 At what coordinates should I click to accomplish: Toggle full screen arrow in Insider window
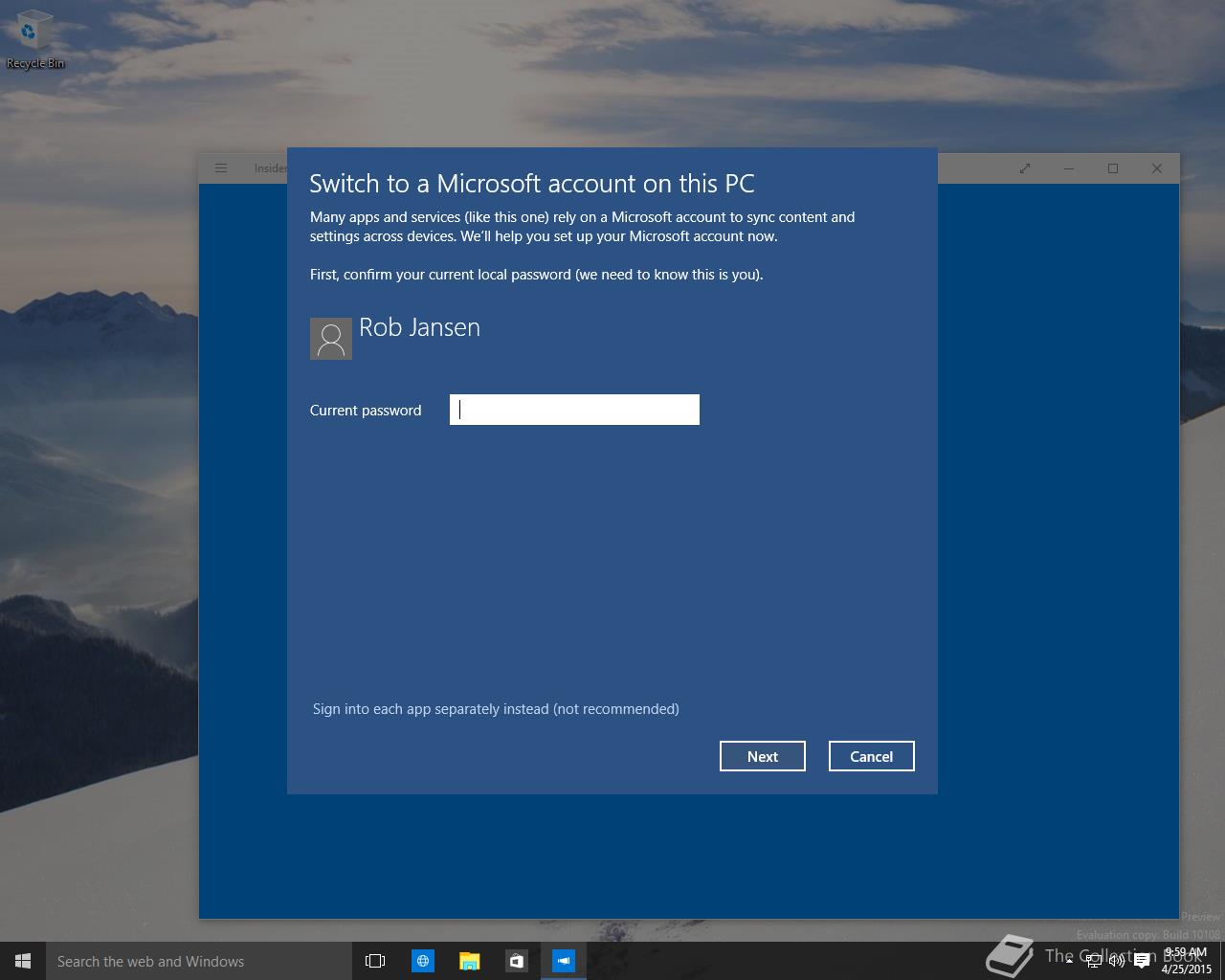(x=1025, y=168)
